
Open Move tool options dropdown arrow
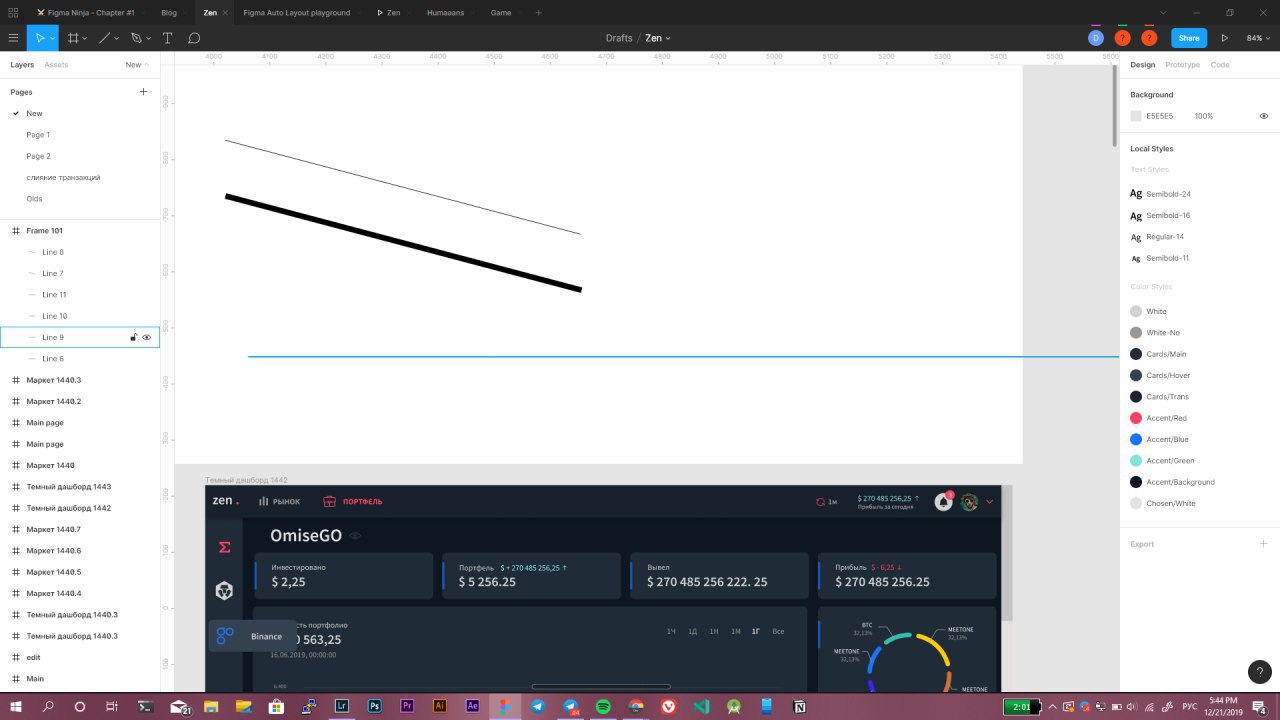point(52,38)
